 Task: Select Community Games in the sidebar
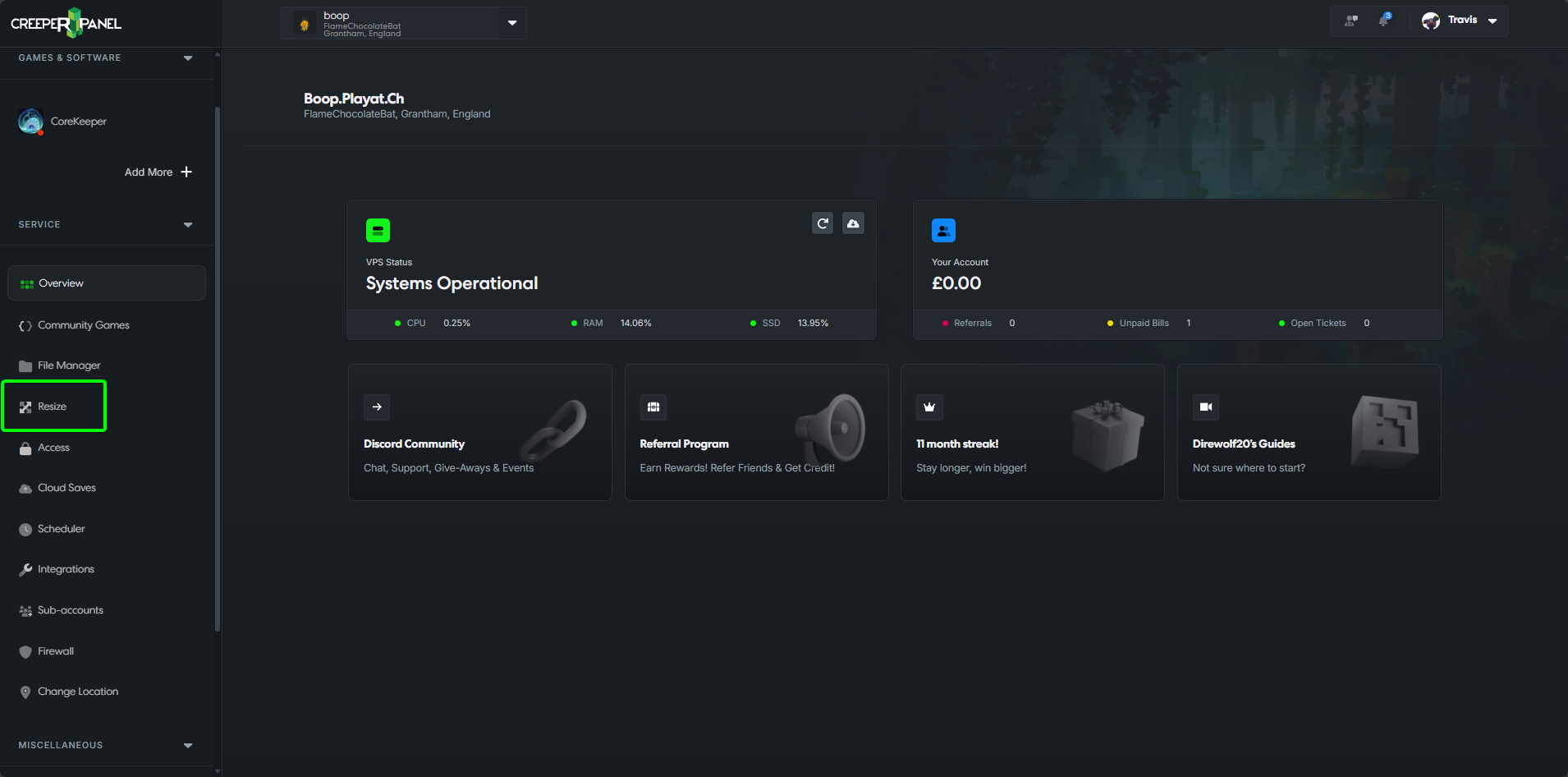83,325
